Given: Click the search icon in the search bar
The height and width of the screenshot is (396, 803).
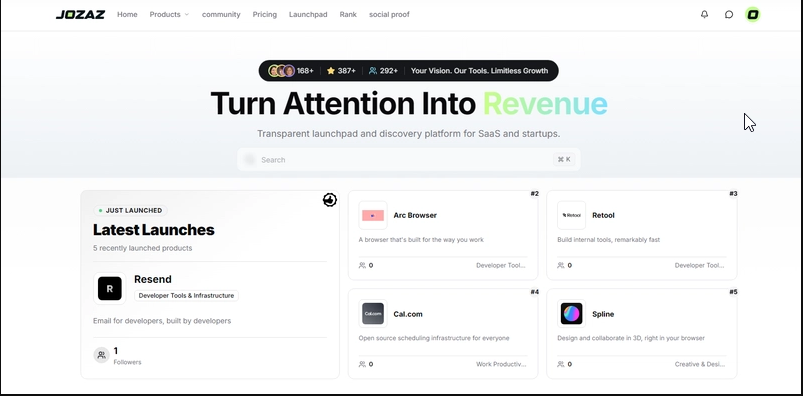Looking at the screenshot, I should pos(250,160).
